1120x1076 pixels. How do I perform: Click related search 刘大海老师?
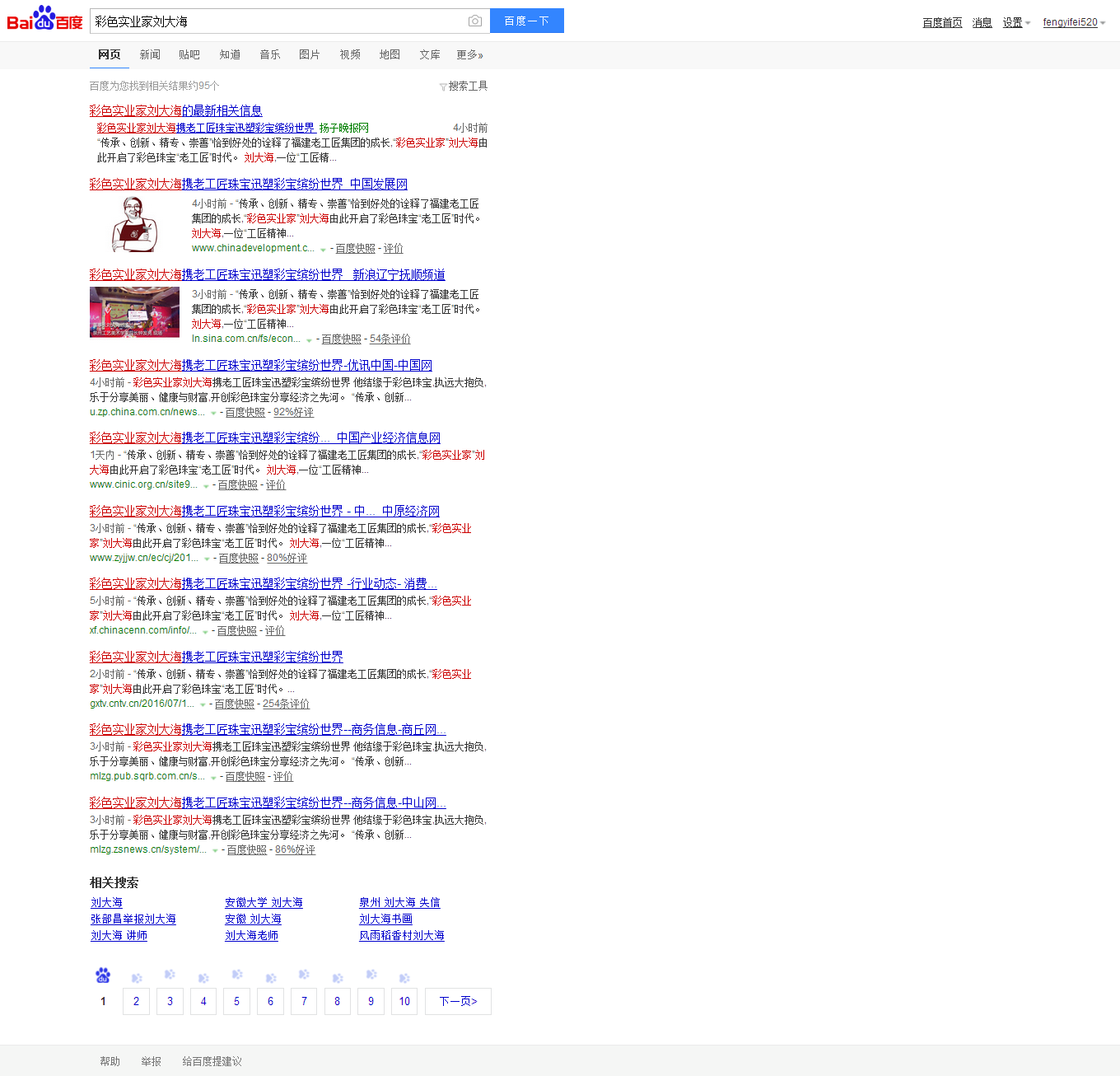(x=251, y=936)
